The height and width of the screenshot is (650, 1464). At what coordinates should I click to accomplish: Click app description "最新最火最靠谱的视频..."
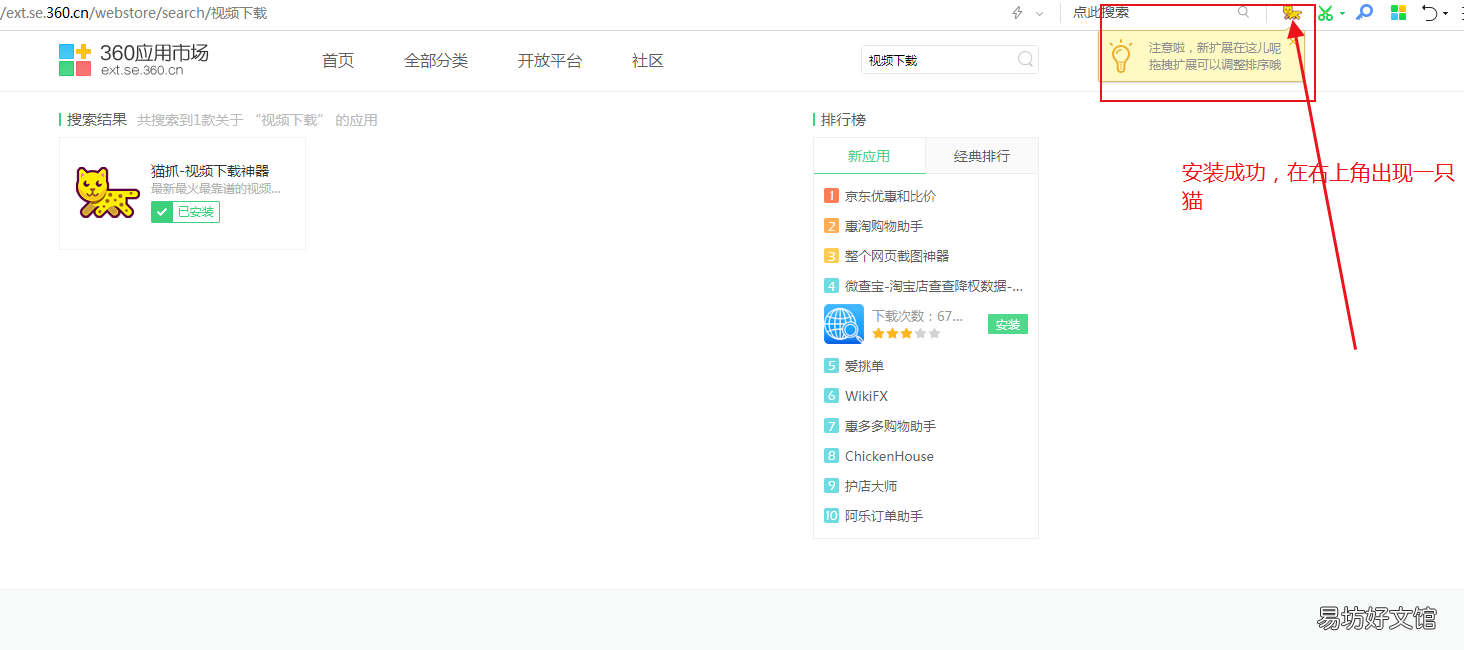[216, 189]
